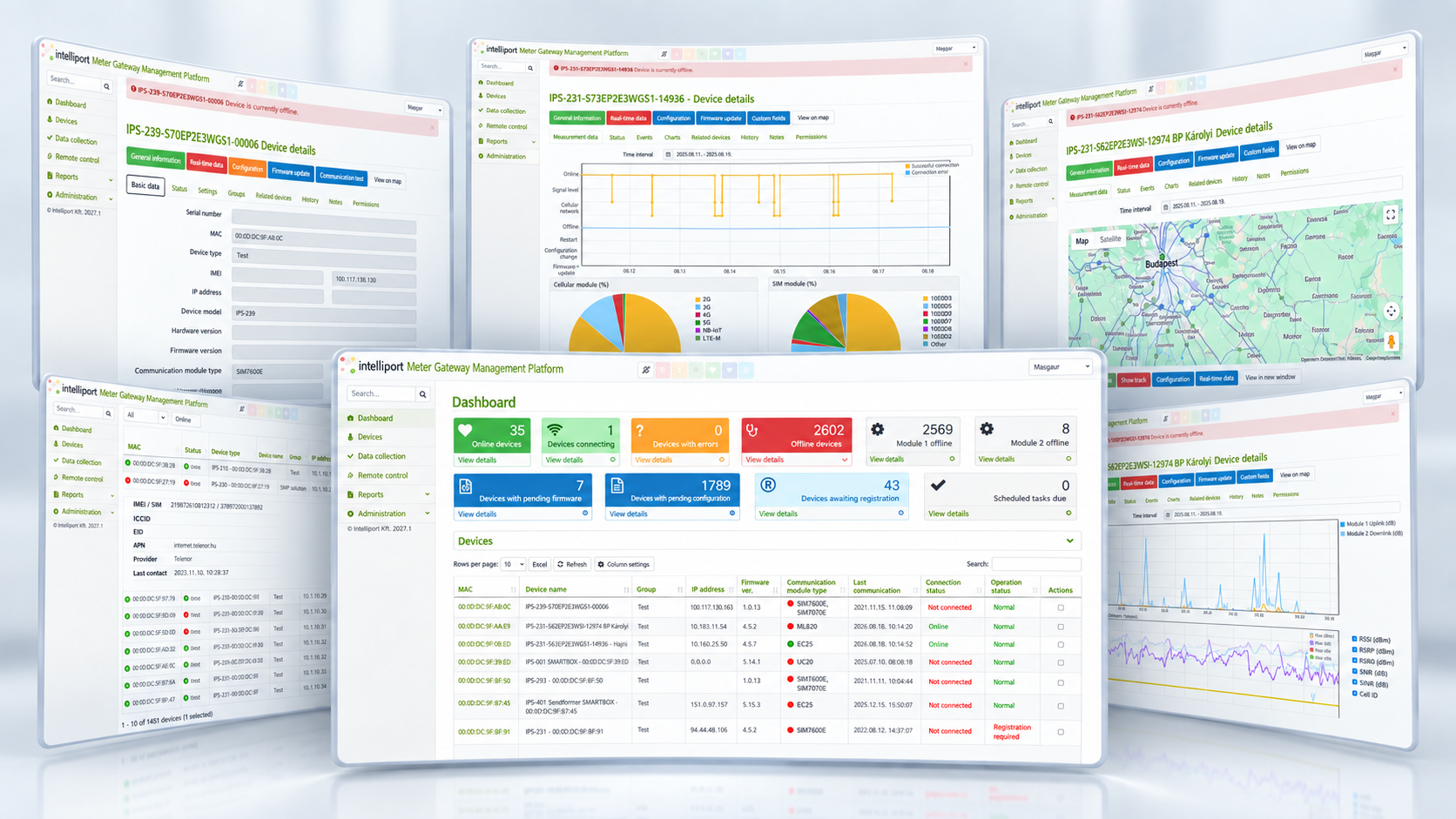The image size is (1456, 819).
Task: Expand the Administration menu chevron in Dashboard sidebar
Action: pos(427,514)
